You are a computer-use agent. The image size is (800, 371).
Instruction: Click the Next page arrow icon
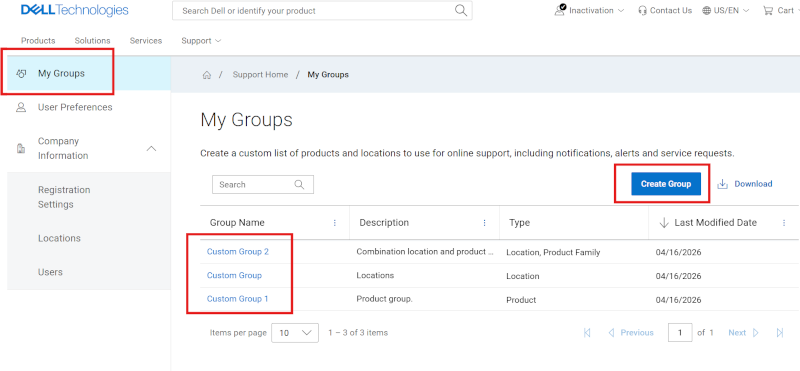point(756,333)
